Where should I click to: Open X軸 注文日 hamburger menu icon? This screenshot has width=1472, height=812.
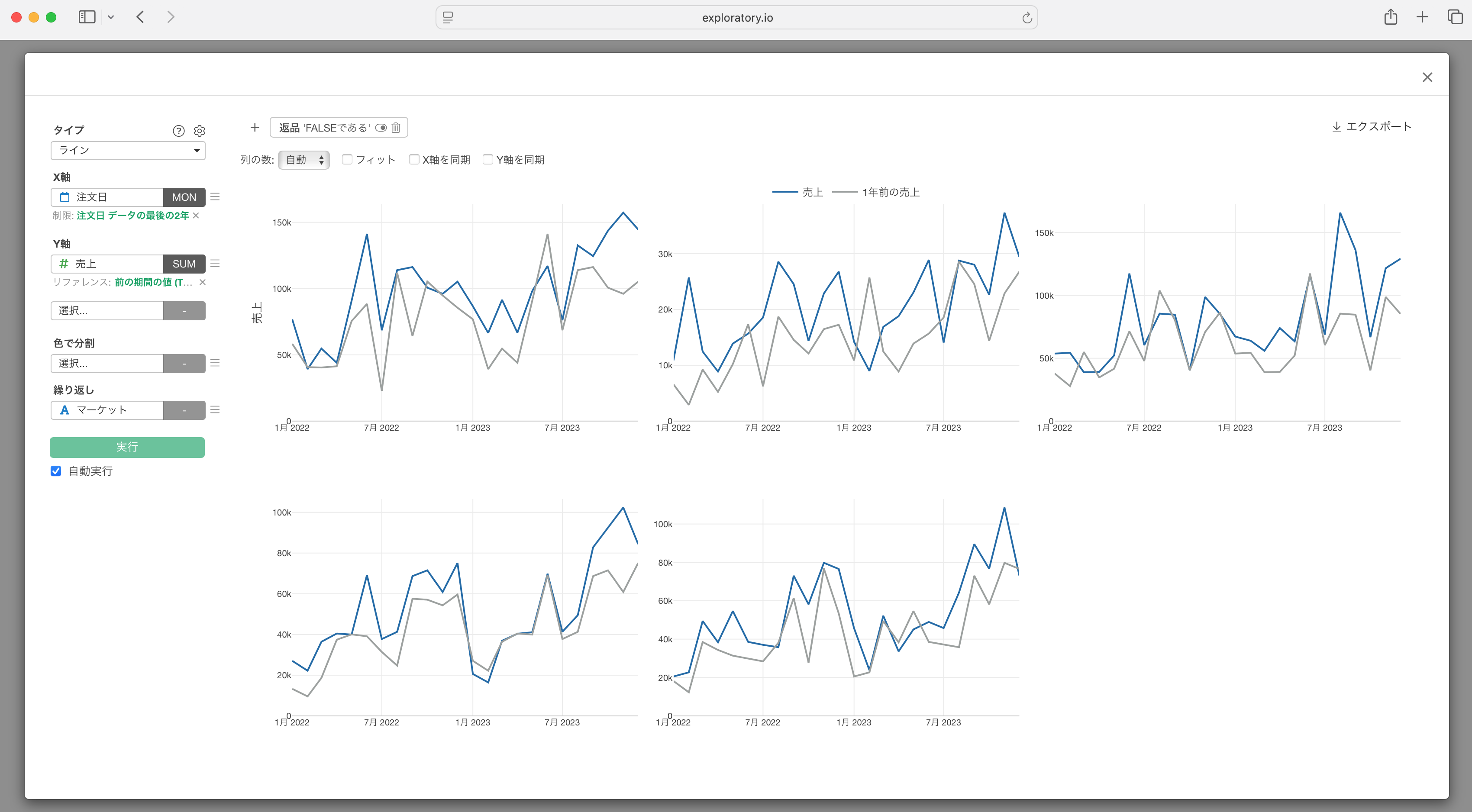[215, 197]
